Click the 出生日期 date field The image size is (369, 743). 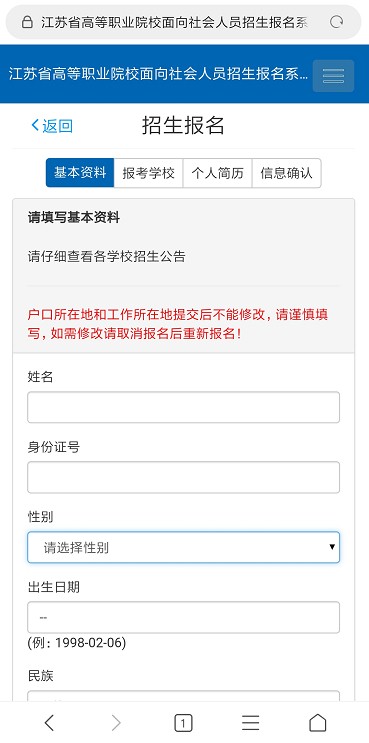[x=183, y=617]
